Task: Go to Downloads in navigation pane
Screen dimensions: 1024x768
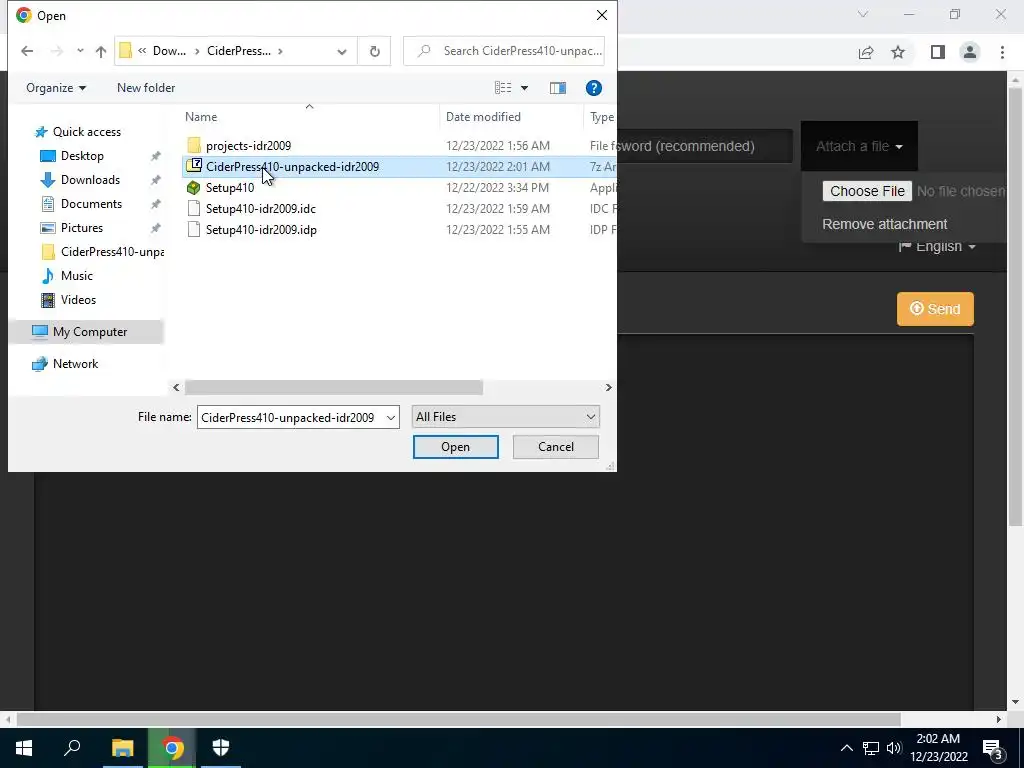Action: [90, 180]
